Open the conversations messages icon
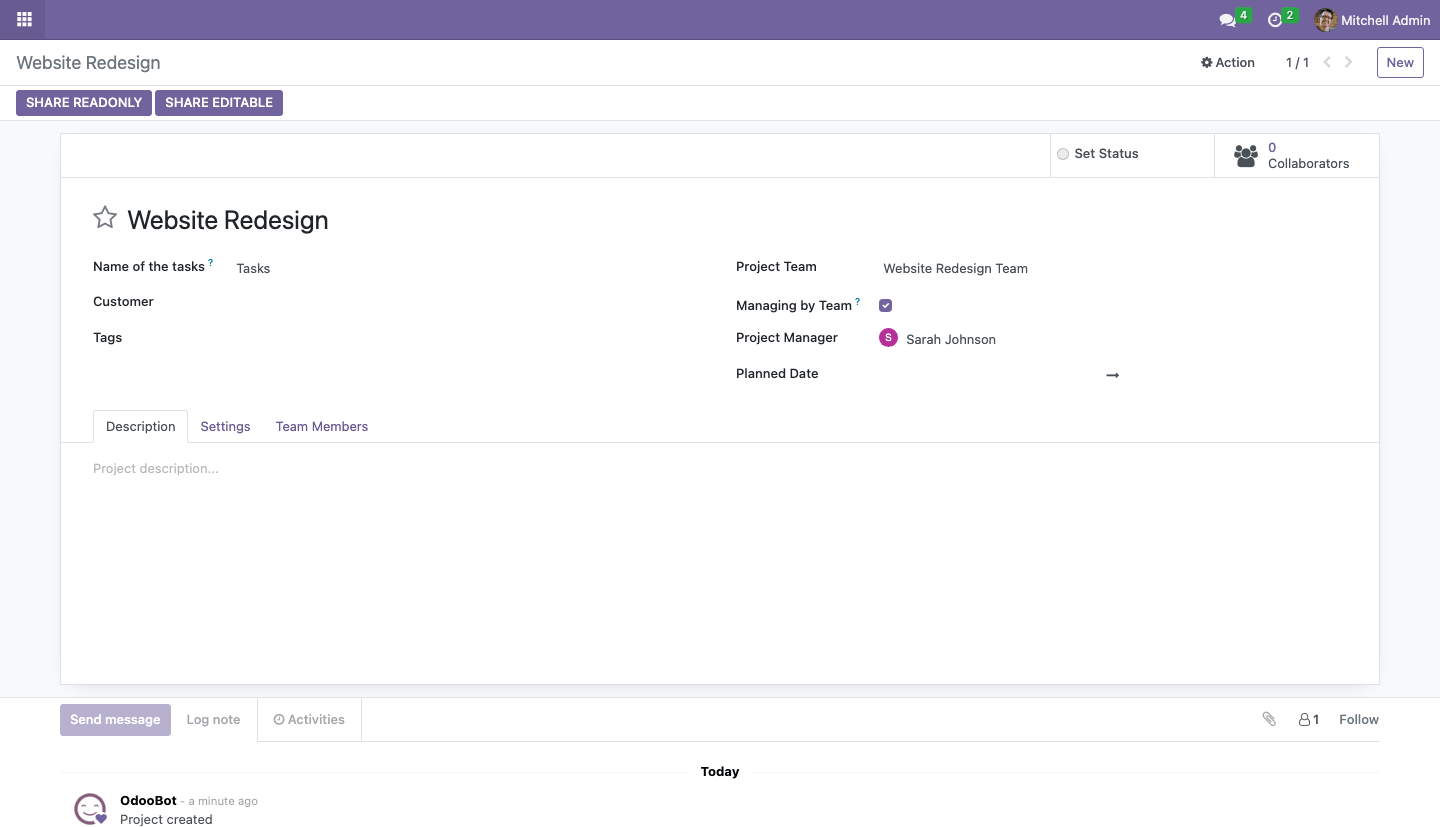Viewport: 1440px width, 827px height. tap(1227, 20)
